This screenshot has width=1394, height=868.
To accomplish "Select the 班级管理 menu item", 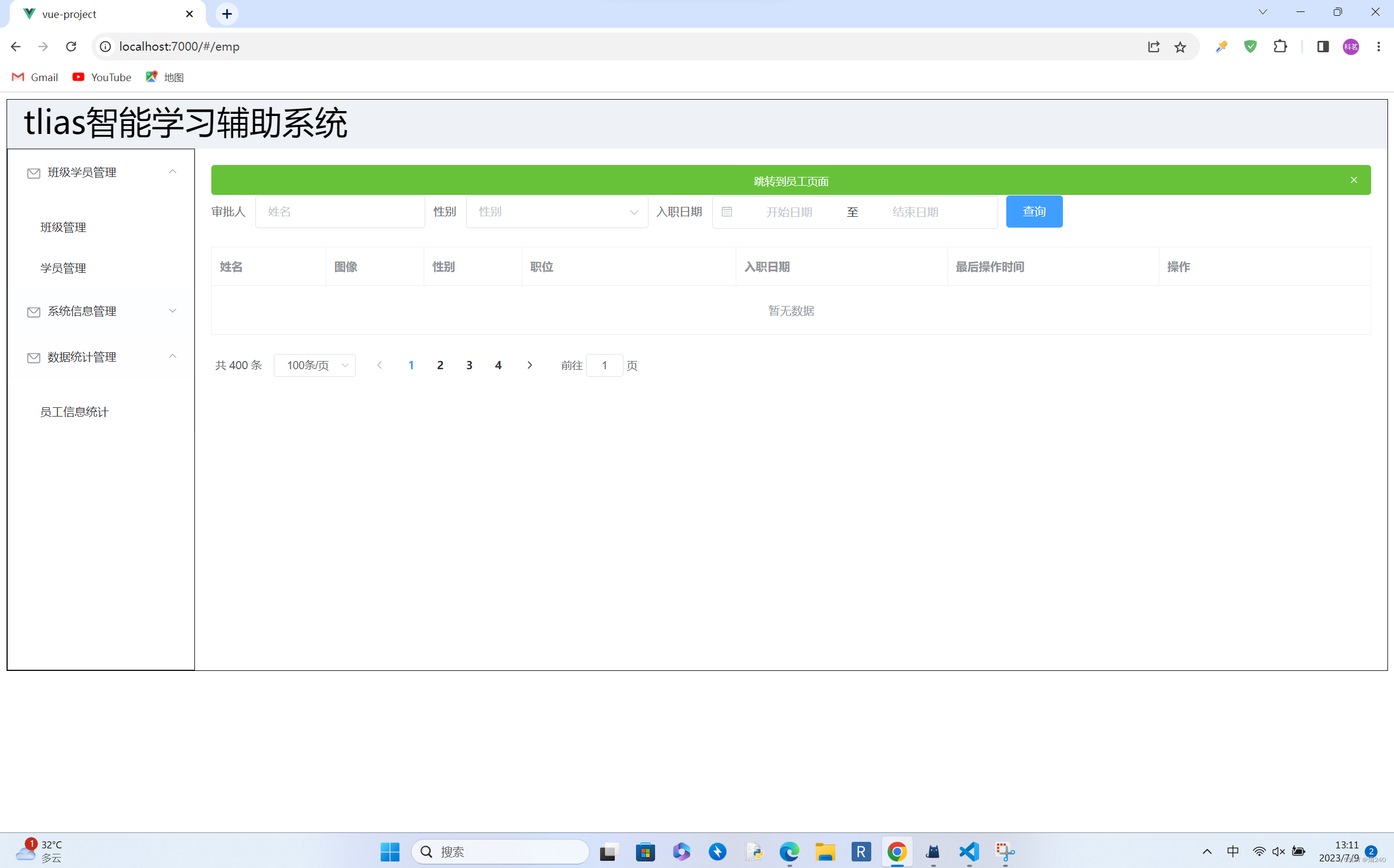I will 63,227.
